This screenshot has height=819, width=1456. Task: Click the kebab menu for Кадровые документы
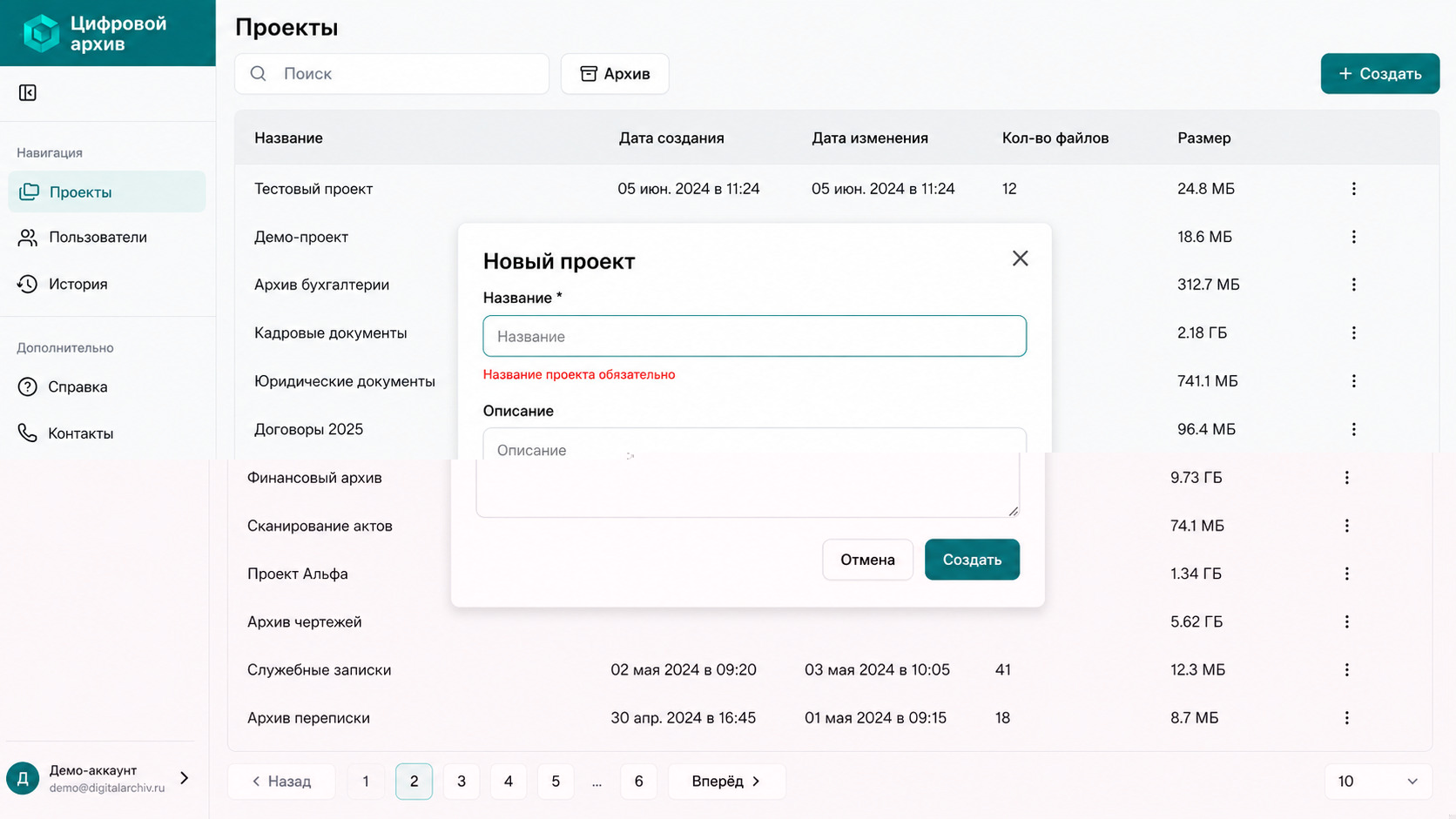point(1353,332)
